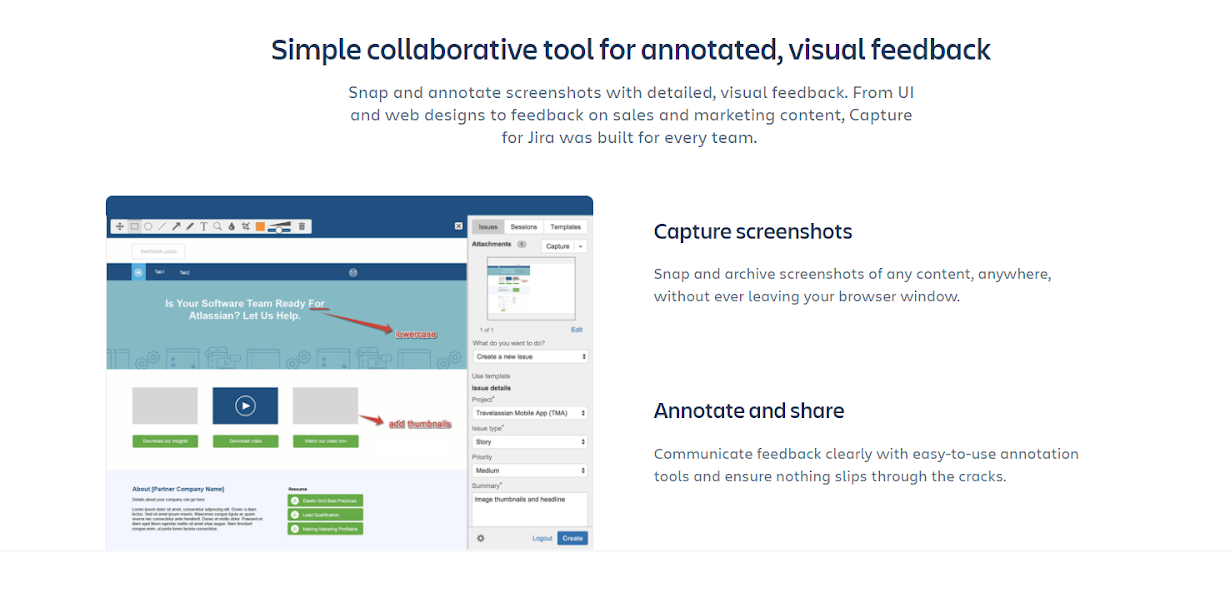
Task: Choose the Pencil drawing tool
Action: pyautogui.click(x=190, y=227)
